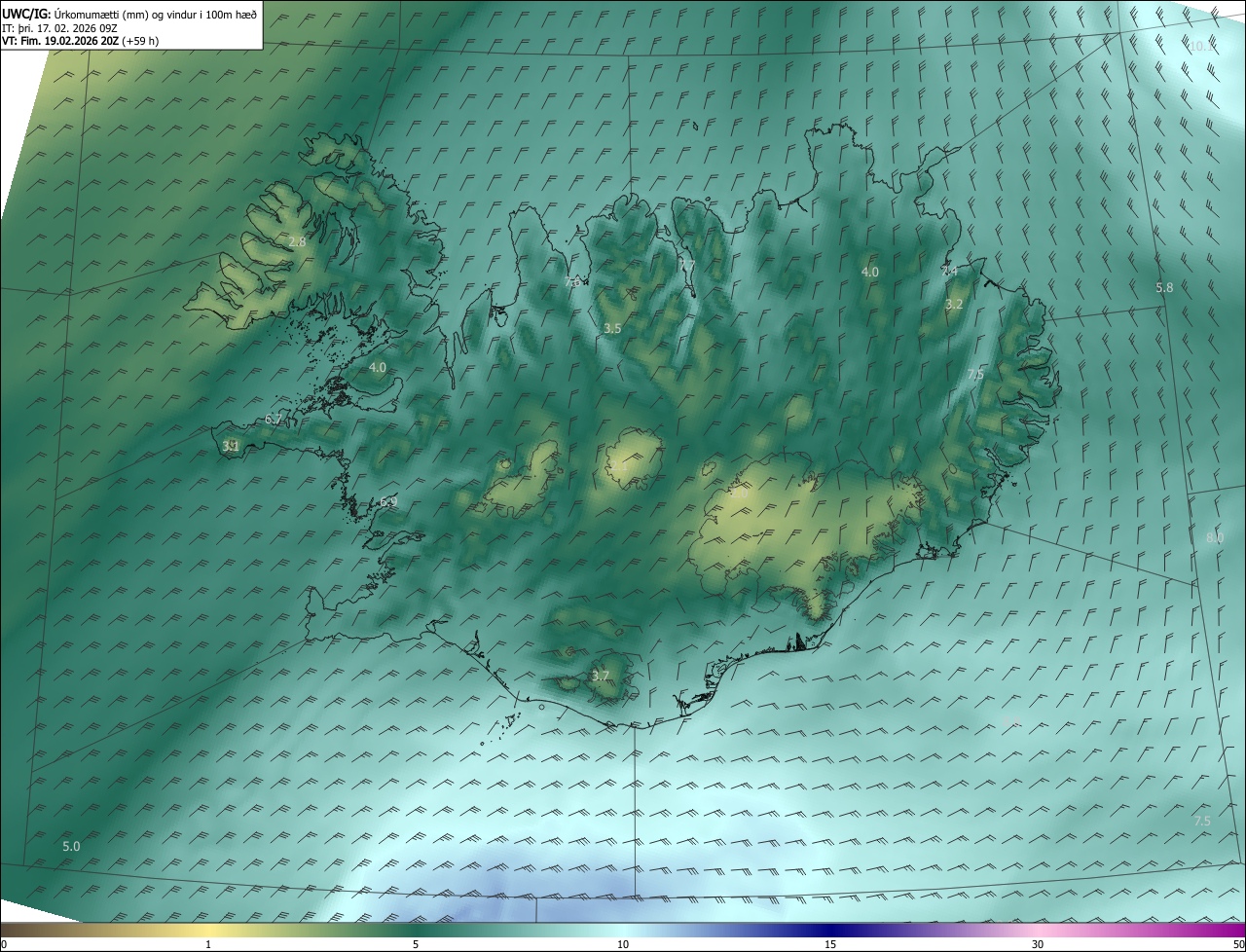The width and height of the screenshot is (1246, 952).
Task: Click the colorbar tick label 15
Action: (830, 944)
